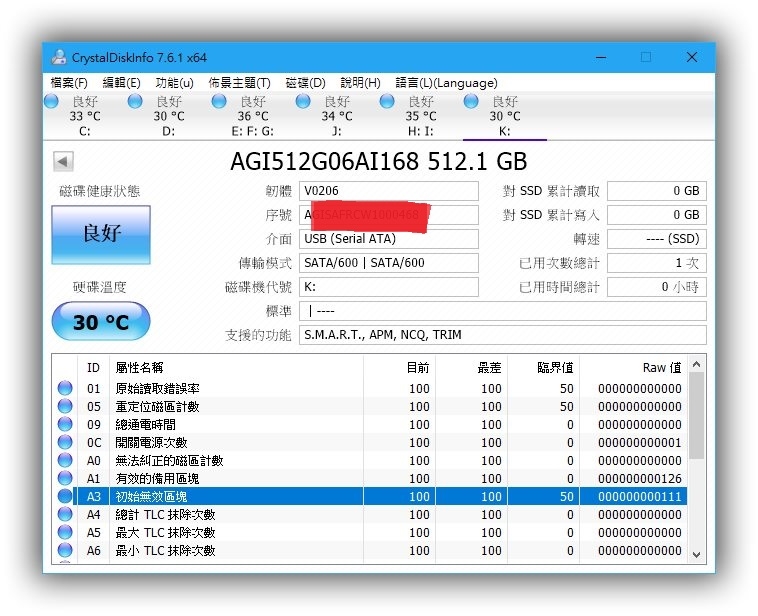
Task: Open the 說明(H) menu
Action: tap(360, 83)
